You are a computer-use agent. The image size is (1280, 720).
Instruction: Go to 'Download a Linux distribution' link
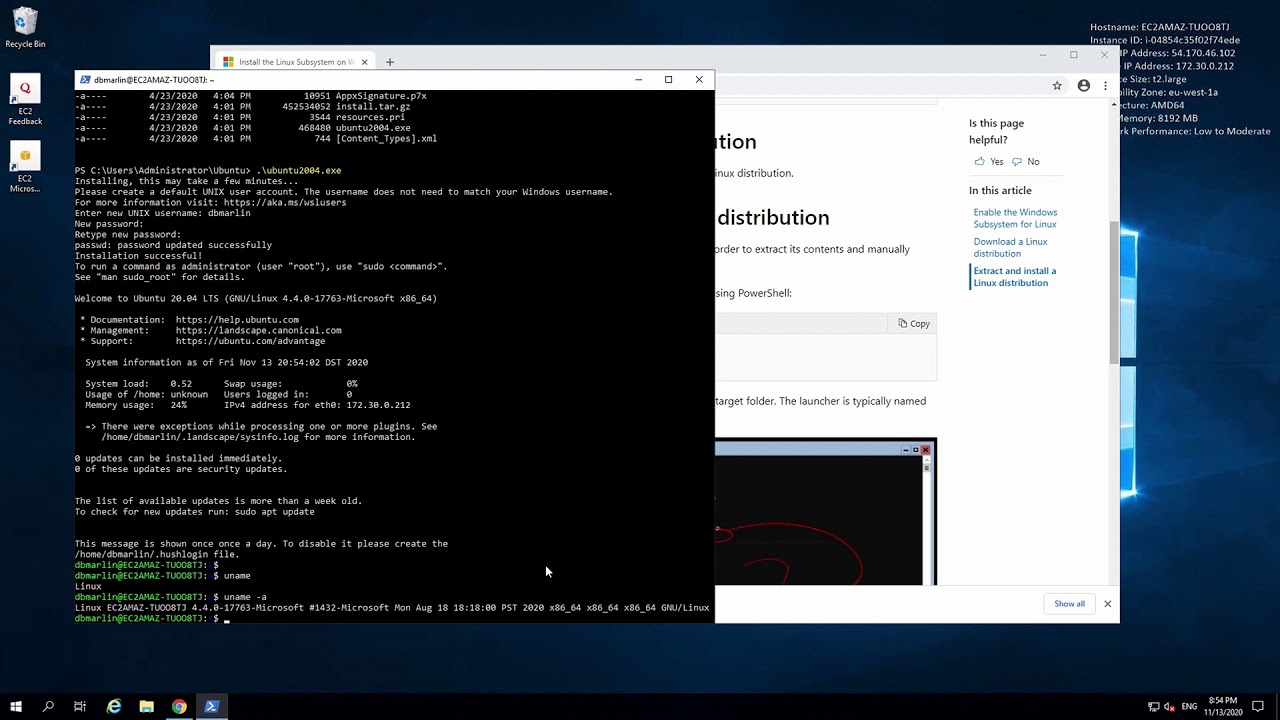click(1010, 247)
